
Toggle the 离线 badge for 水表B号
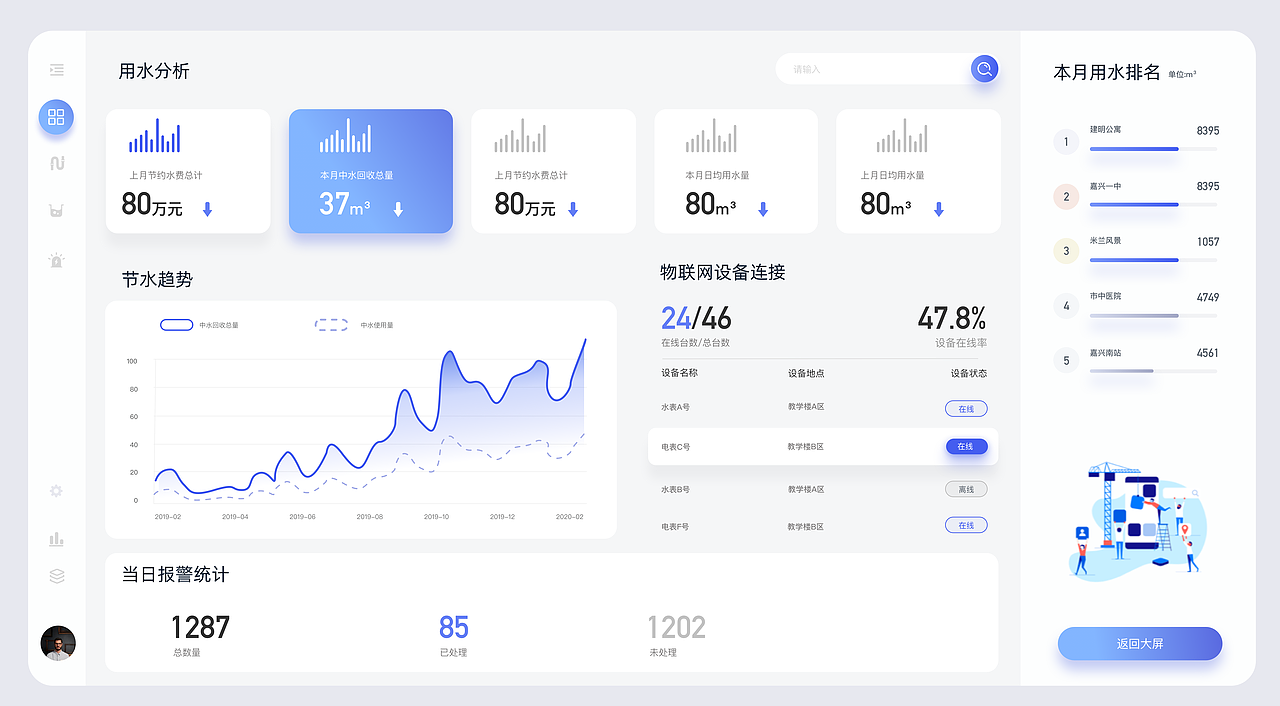point(966,489)
